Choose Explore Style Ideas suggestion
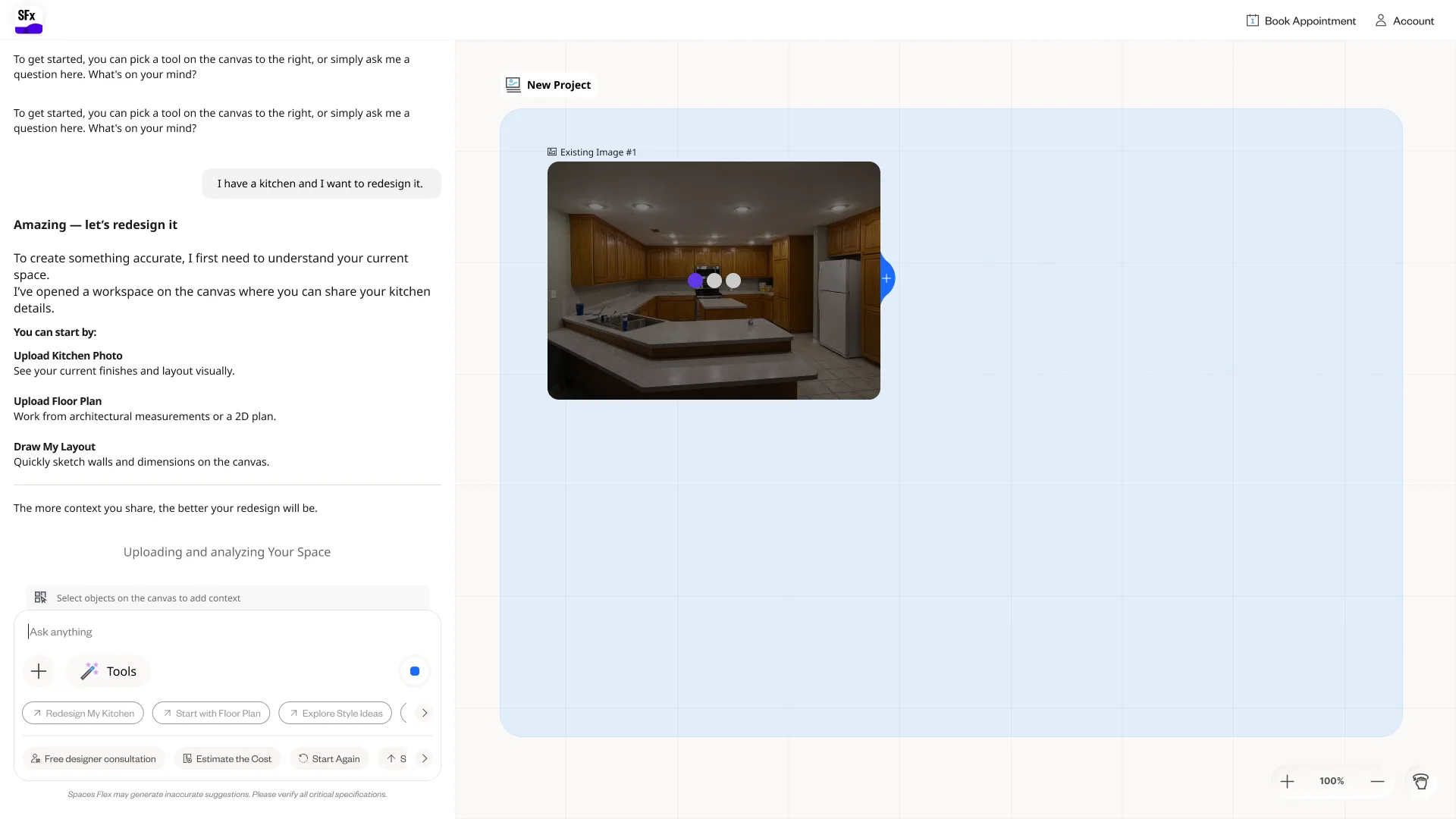The height and width of the screenshot is (819, 1456). pyautogui.click(x=335, y=714)
